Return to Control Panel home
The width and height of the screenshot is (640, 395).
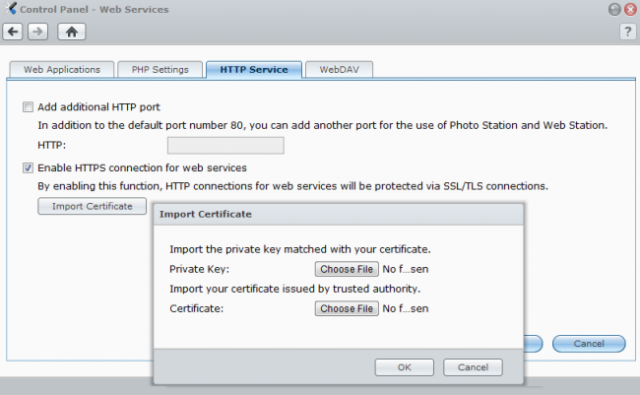(71, 31)
